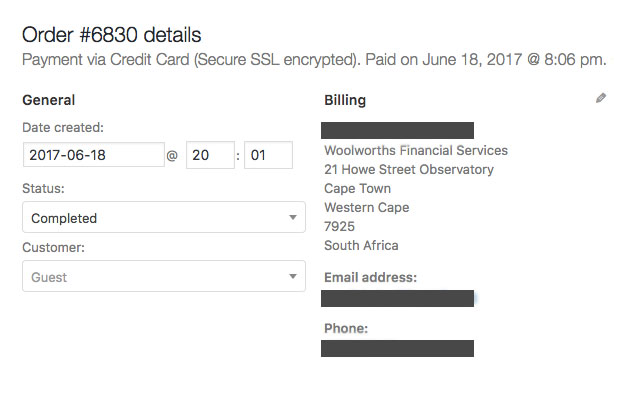Image resolution: width=624 pixels, height=401 pixels.
Task: Open the Customer dropdown showing Guest
Action: pyautogui.click(x=164, y=276)
